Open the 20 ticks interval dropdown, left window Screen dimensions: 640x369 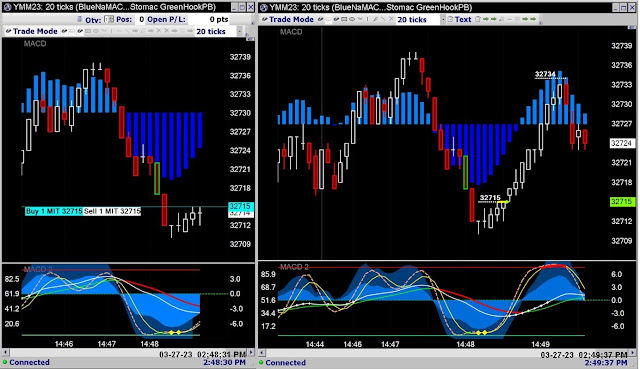pyautogui.click(x=240, y=31)
